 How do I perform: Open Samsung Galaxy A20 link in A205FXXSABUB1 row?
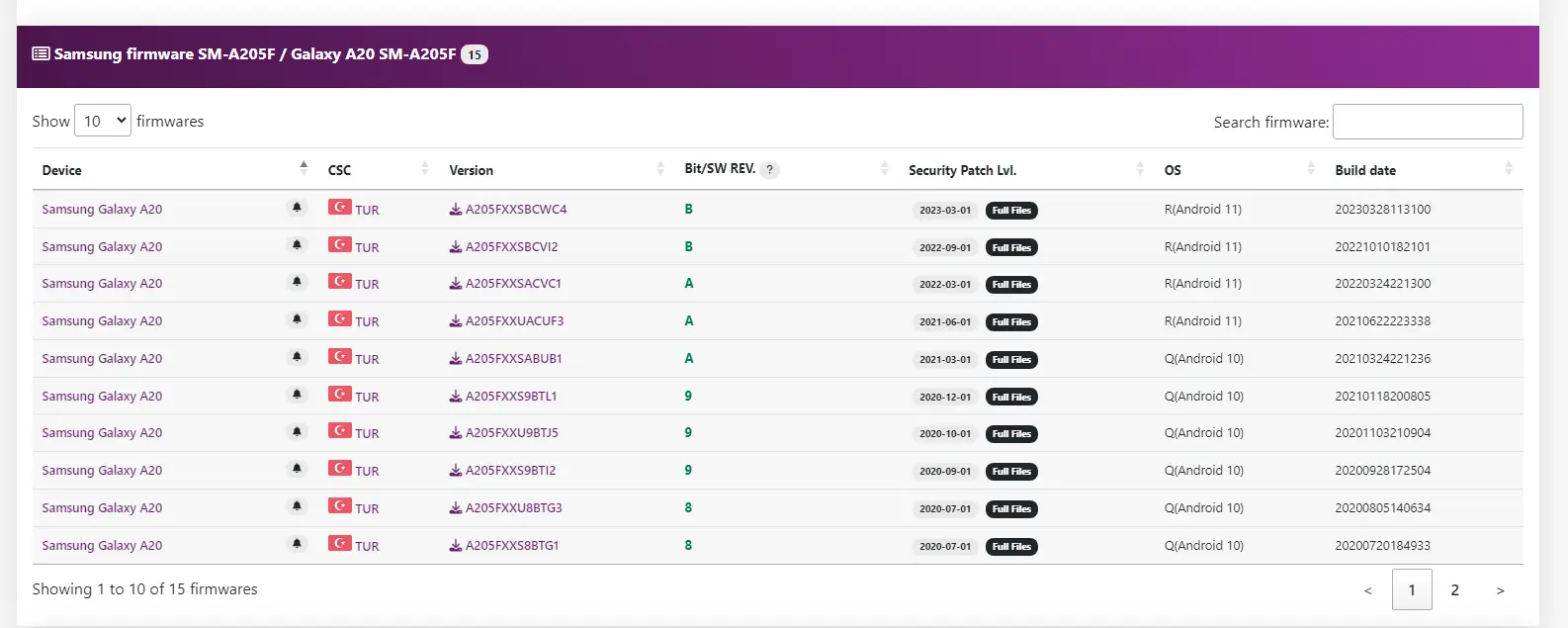(102, 359)
